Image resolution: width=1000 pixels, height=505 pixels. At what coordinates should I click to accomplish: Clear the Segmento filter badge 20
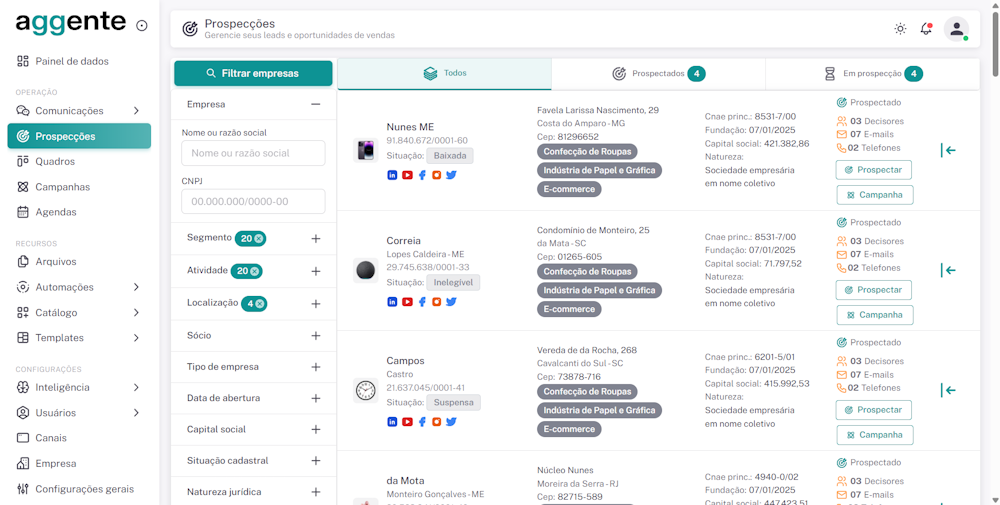(x=258, y=238)
